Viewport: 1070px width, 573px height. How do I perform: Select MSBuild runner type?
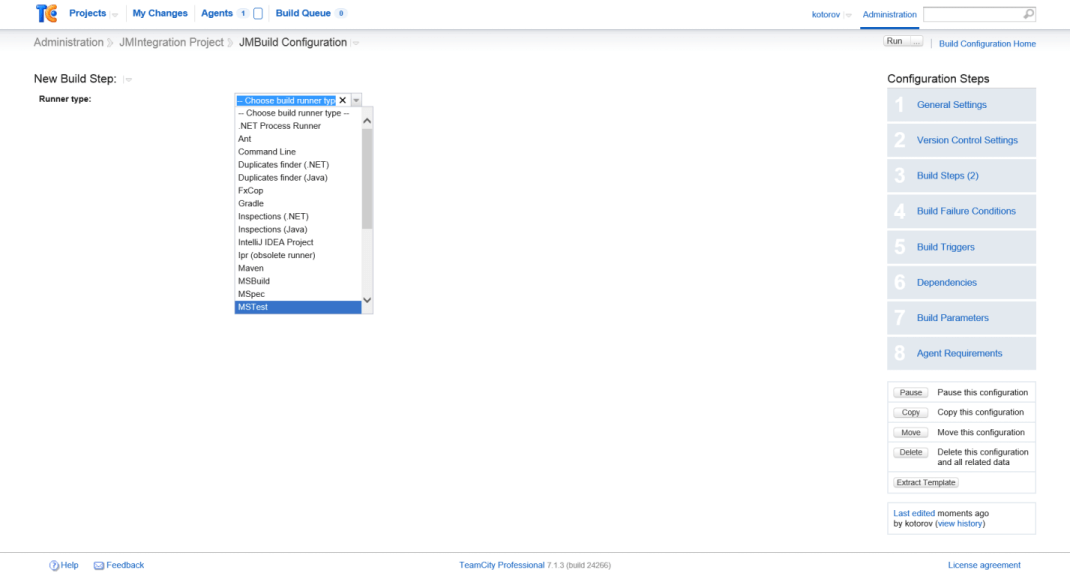(x=298, y=282)
